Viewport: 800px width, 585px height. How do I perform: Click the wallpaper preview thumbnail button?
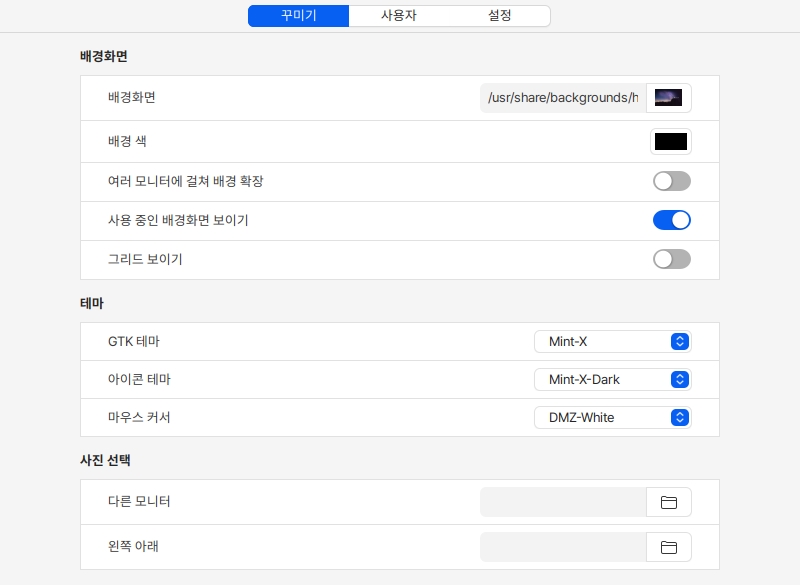pos(669,98)
